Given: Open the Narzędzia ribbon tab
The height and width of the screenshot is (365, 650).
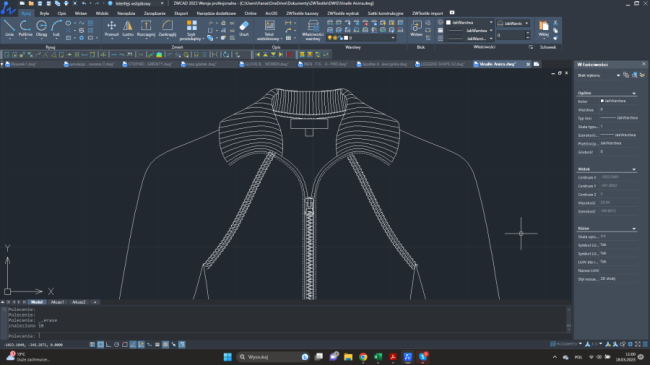Looking at the screenshot, I should 126,13.
